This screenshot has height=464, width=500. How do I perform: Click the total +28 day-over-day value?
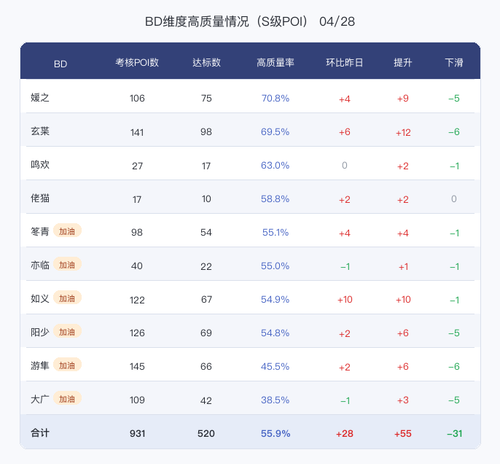coord(345,434)
